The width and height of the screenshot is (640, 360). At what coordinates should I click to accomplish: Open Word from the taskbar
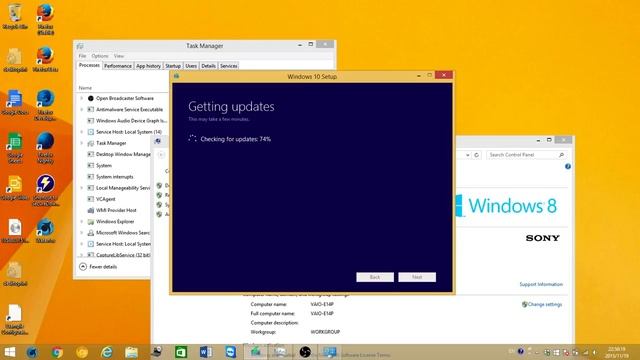(206, 352)
